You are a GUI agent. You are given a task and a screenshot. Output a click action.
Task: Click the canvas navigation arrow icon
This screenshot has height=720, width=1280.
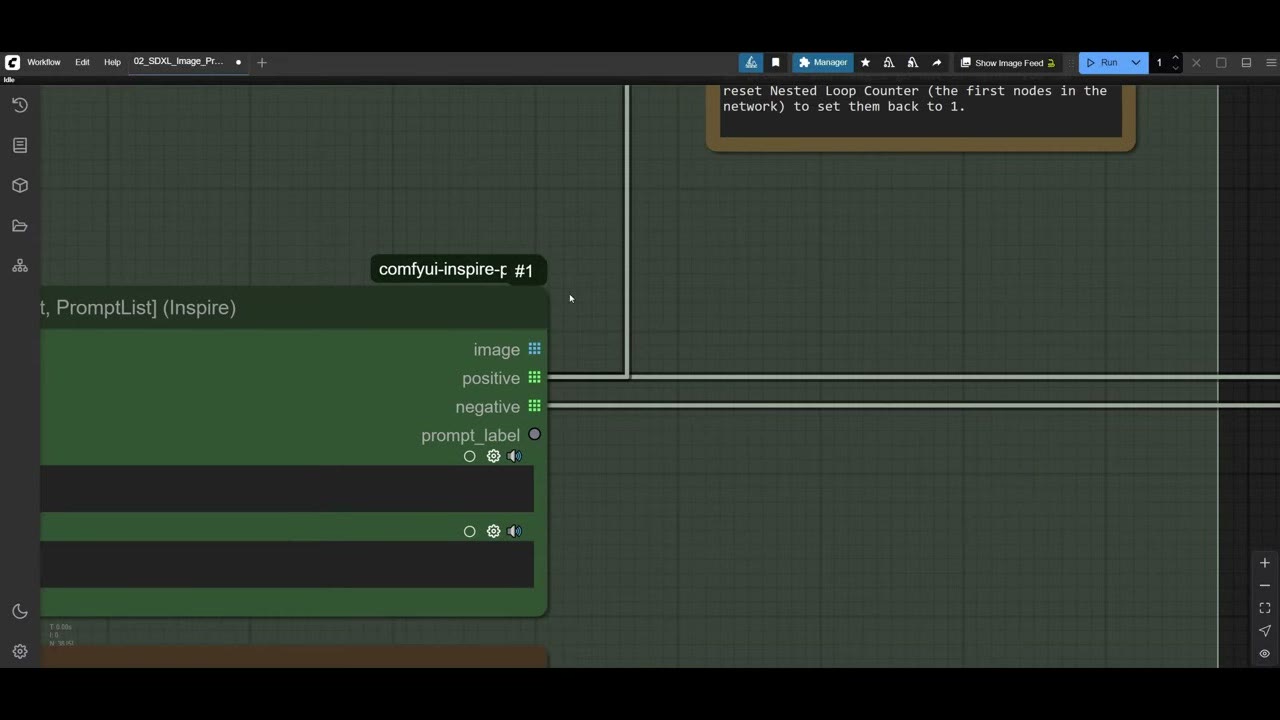(1265, 631)
